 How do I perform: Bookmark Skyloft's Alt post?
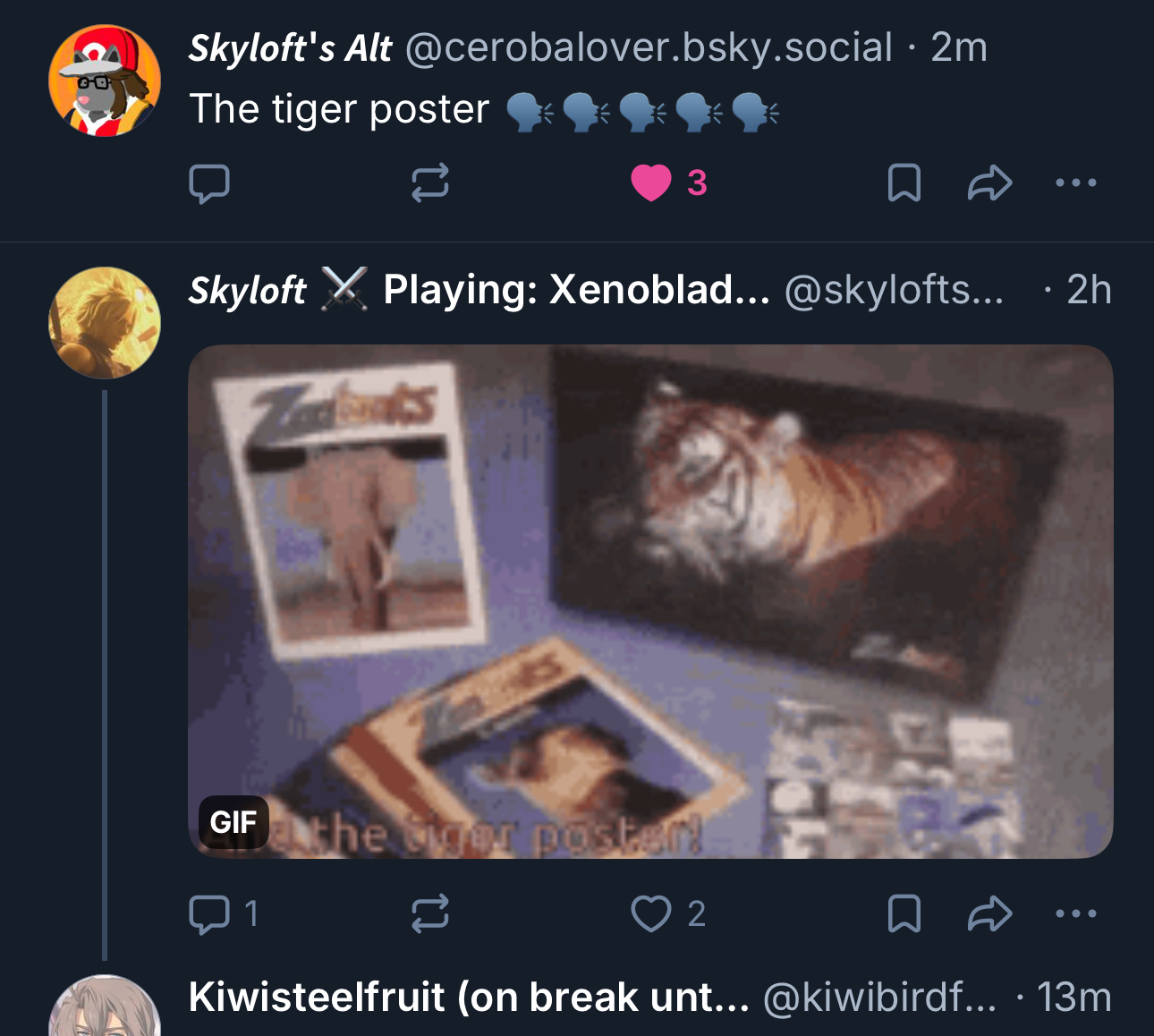pyautogui.click(x=904, y=183)
